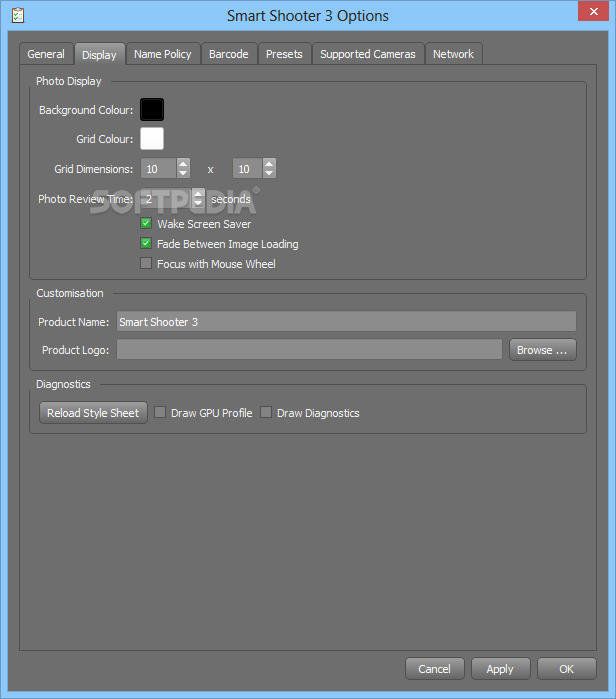
Task: Confirm with the OK button
Action: tap(567, 669)
